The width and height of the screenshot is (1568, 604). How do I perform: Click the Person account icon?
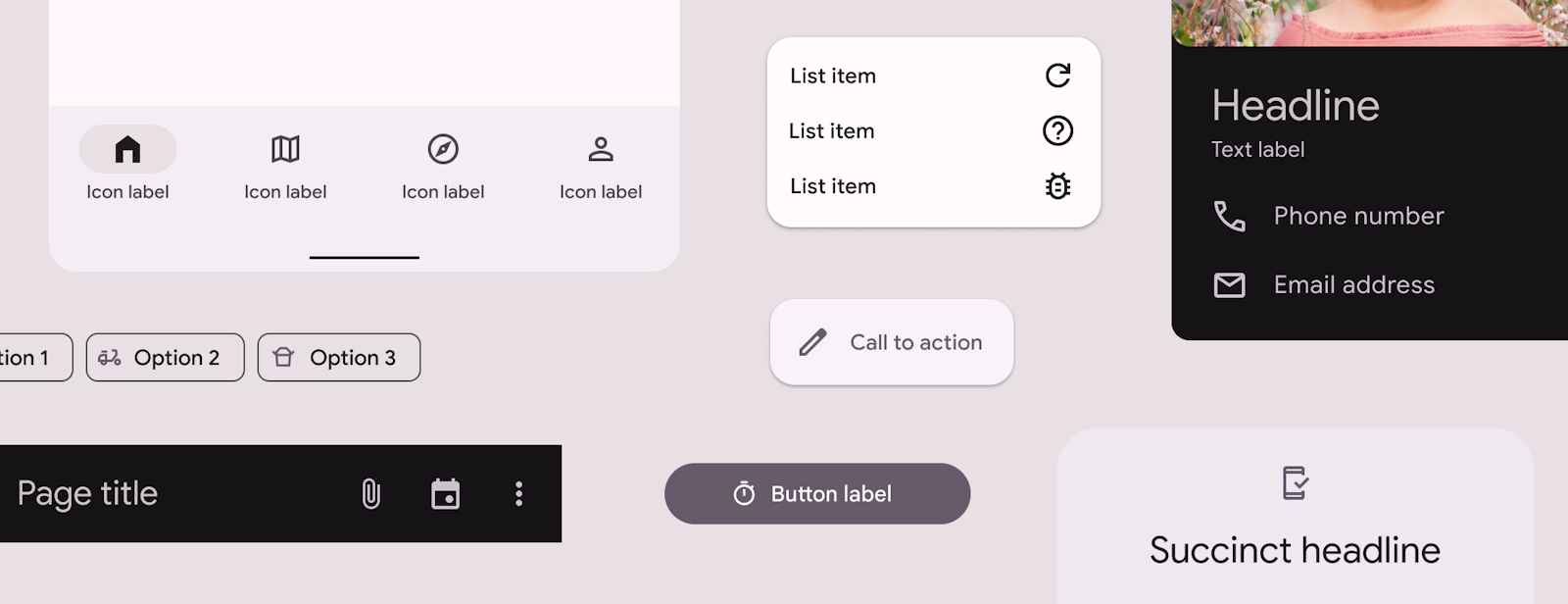(600, 149)
